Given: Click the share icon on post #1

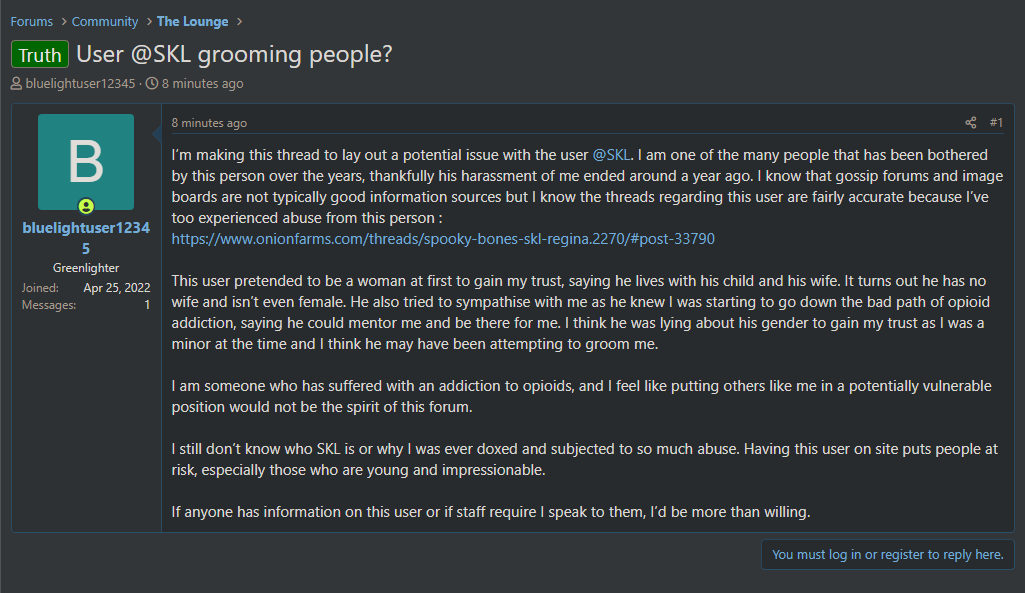Looking at the screenshot, I should pos(971,123).
